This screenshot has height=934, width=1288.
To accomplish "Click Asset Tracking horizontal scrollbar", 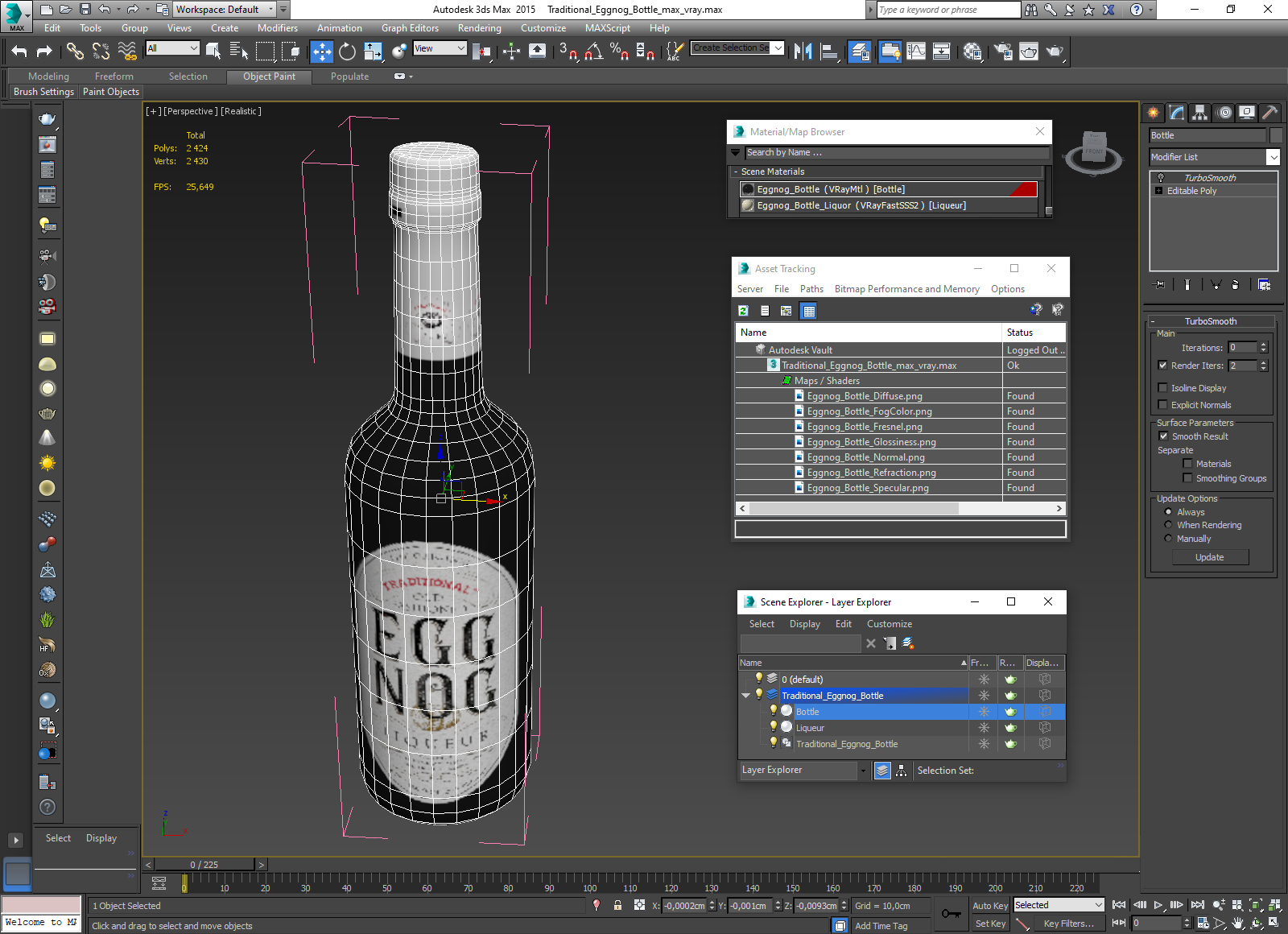I will click(853, 509).
